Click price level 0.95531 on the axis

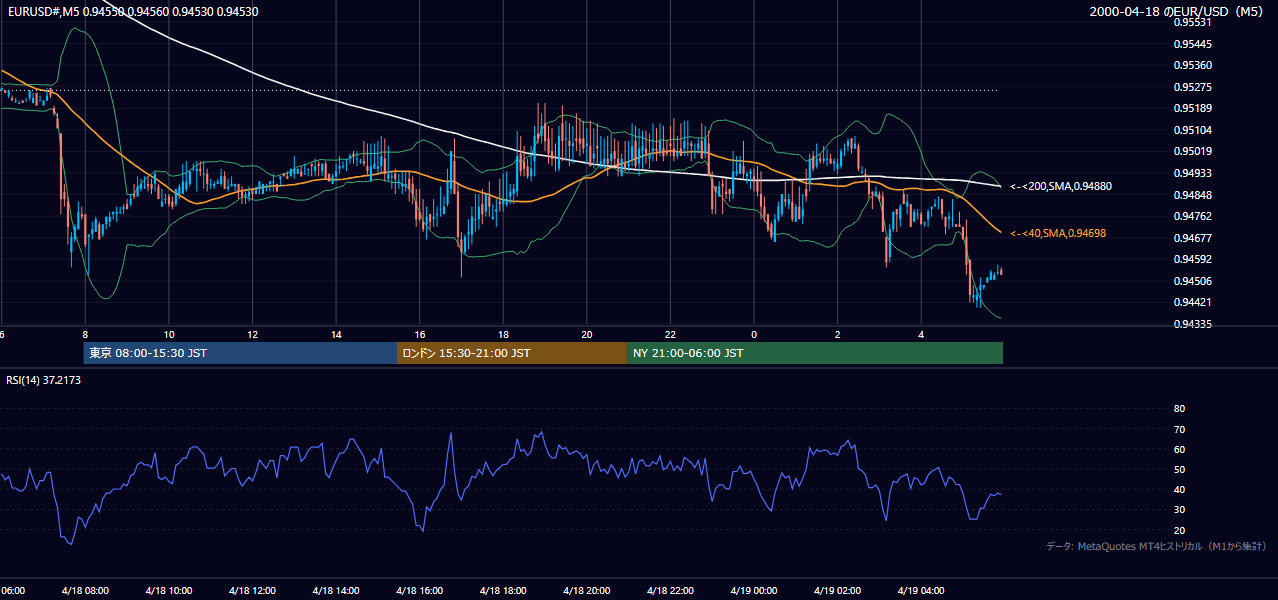point(1192,22)
